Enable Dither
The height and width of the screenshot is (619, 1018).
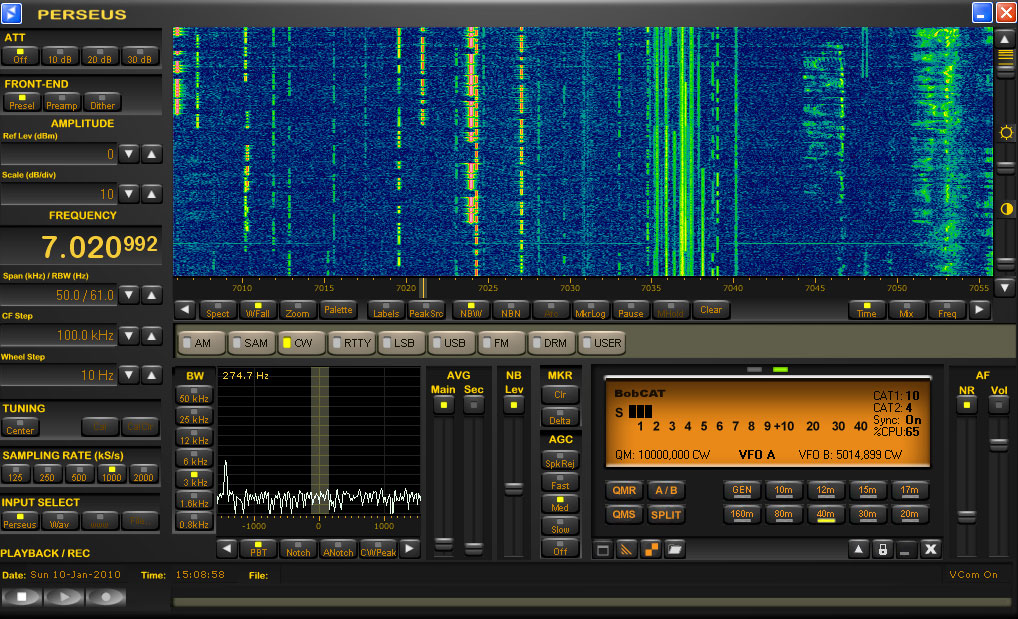click(x=103, y=102)
